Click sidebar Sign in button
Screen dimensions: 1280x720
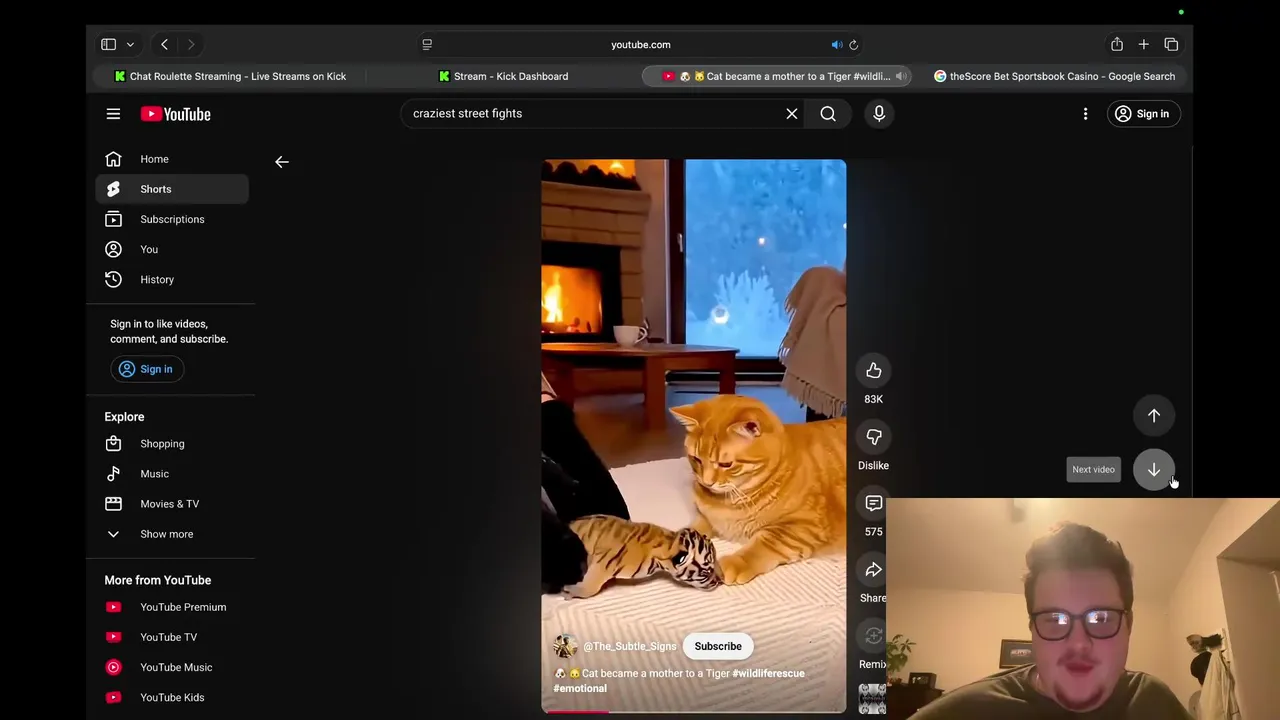tap(146, 369)
